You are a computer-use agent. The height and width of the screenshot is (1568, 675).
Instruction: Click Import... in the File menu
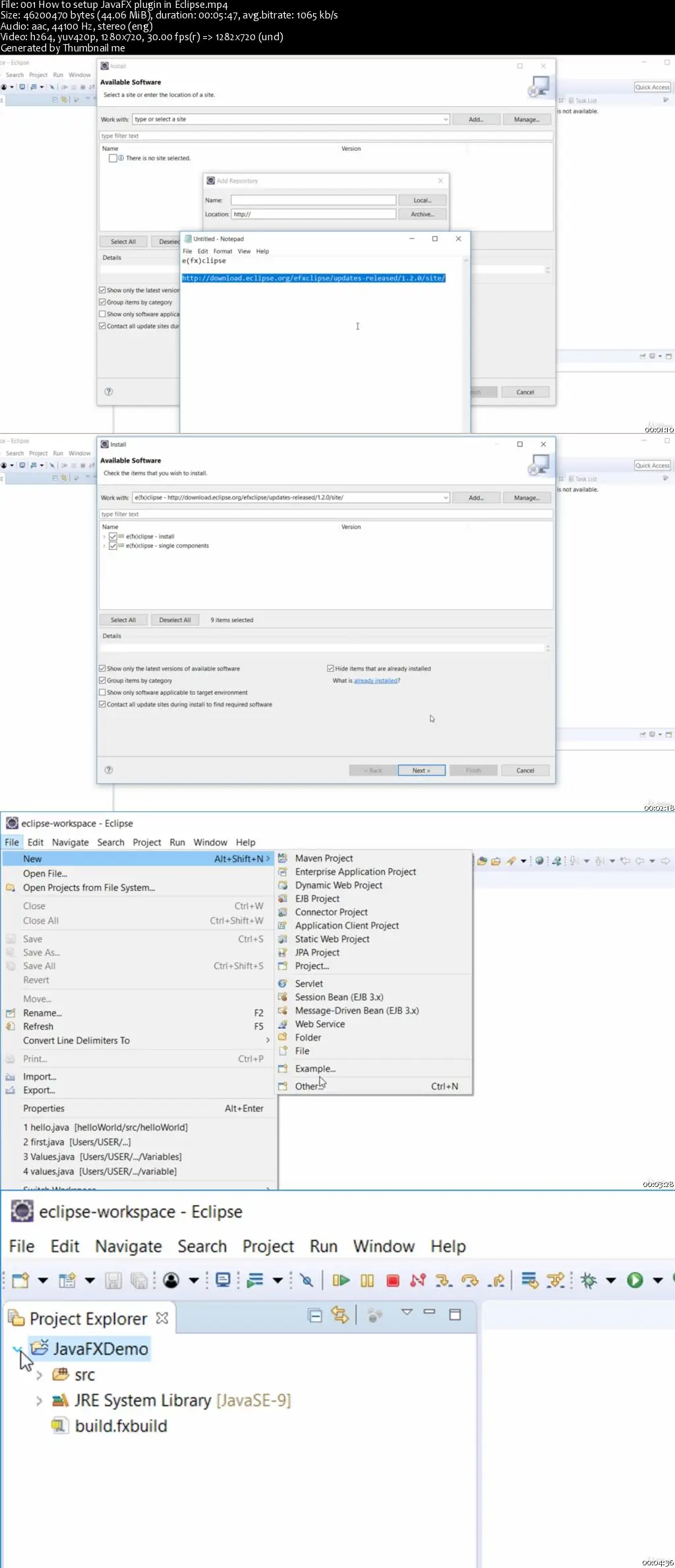coord(40,1076)
